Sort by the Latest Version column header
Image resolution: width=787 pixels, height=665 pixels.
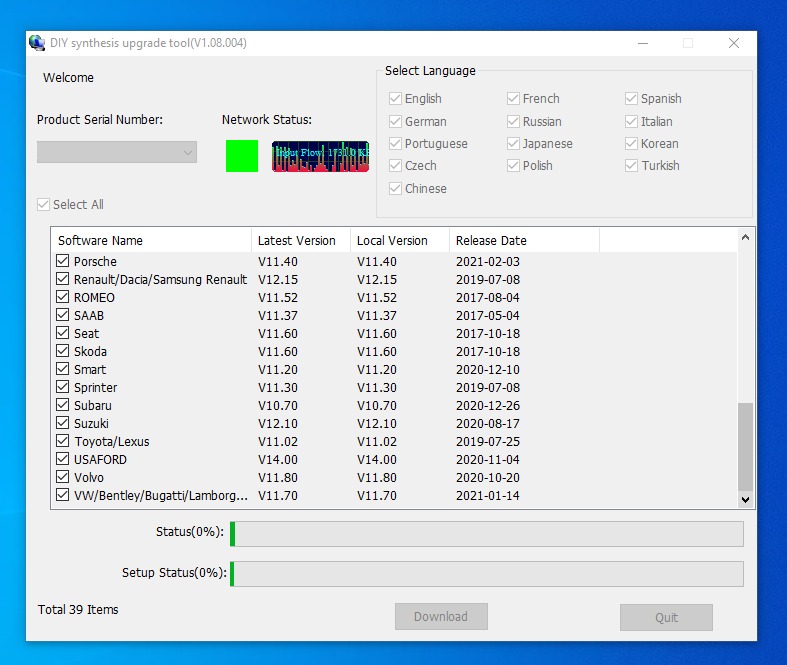coord(300,241)
